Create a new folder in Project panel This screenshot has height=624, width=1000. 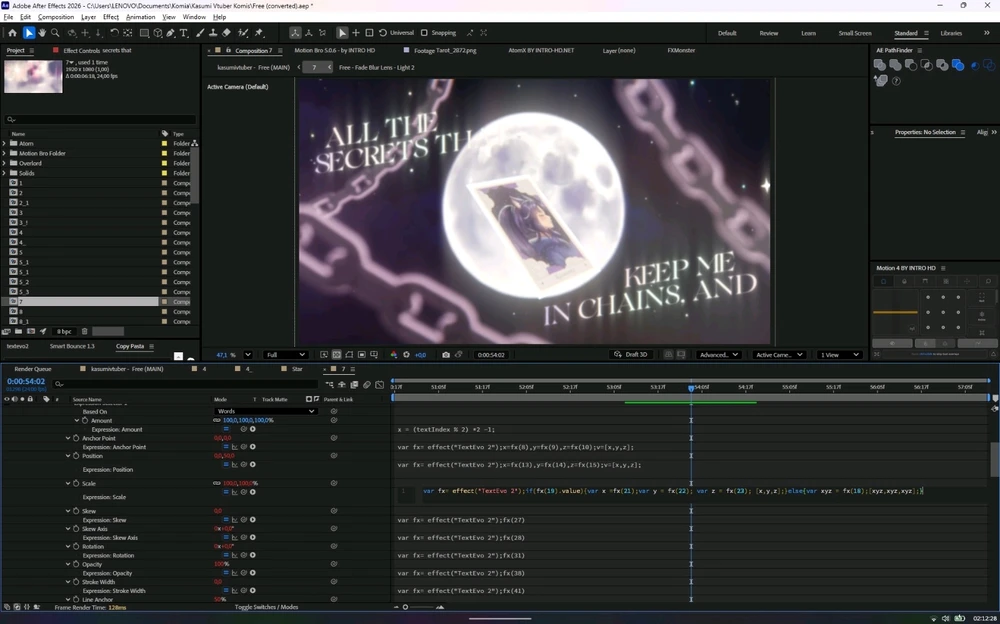coord(18,331)
